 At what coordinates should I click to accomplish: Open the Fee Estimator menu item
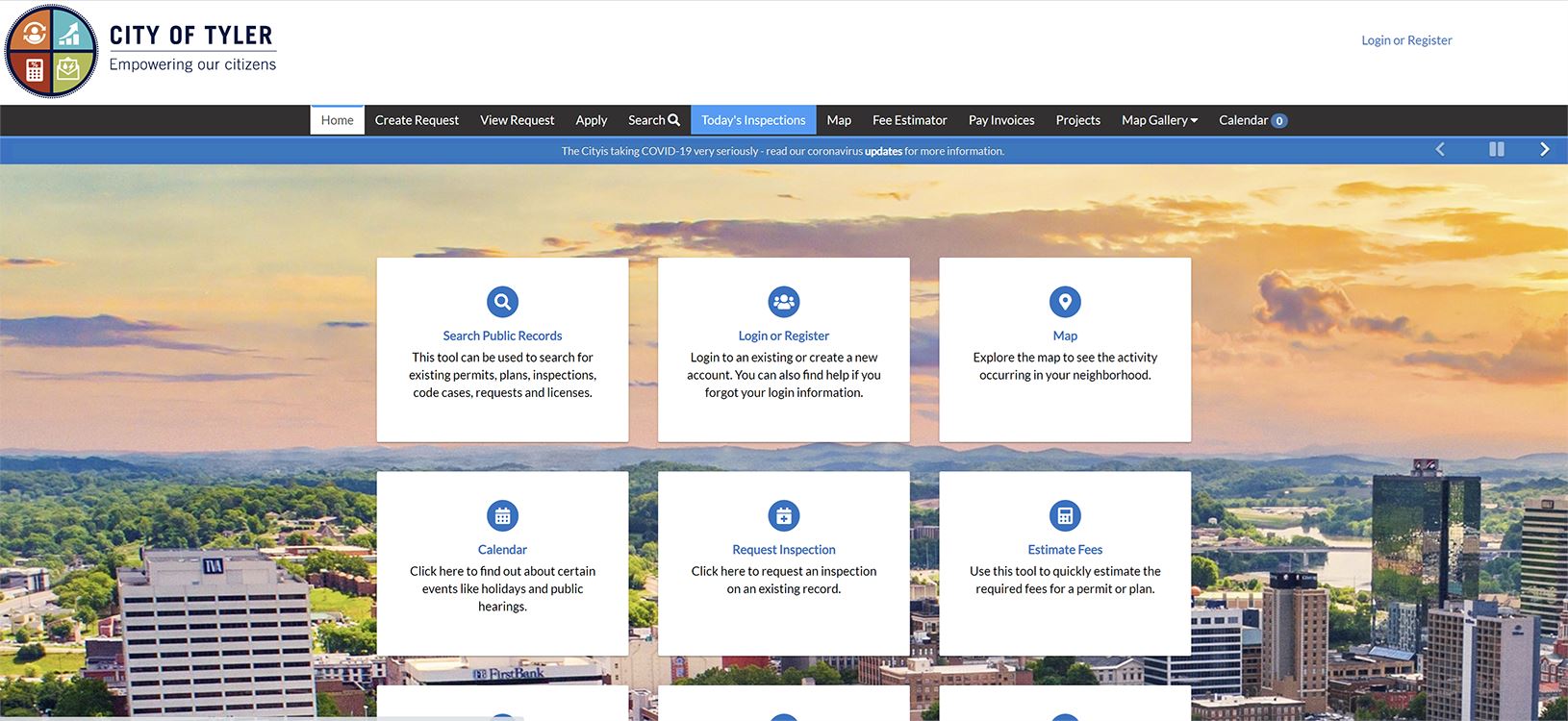click(910, 120)
